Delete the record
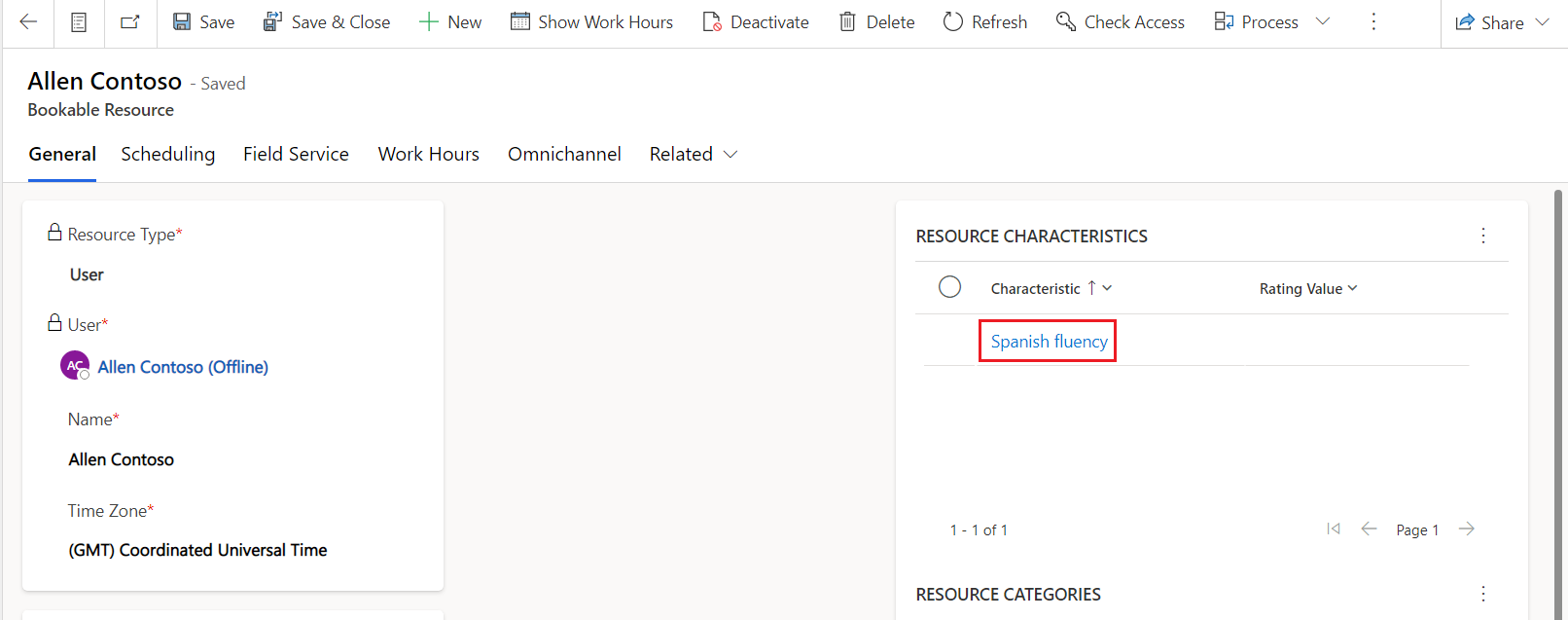 (x=876, y=21)
